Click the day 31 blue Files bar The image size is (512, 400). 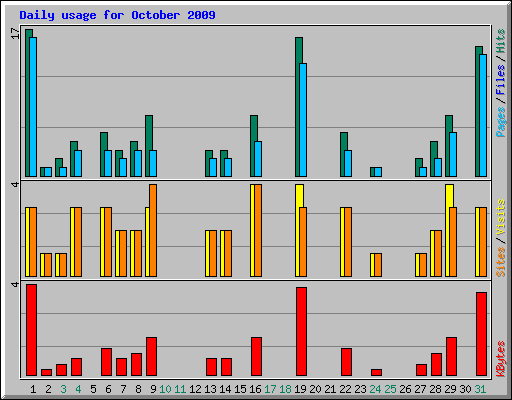[x=483, y=115]
